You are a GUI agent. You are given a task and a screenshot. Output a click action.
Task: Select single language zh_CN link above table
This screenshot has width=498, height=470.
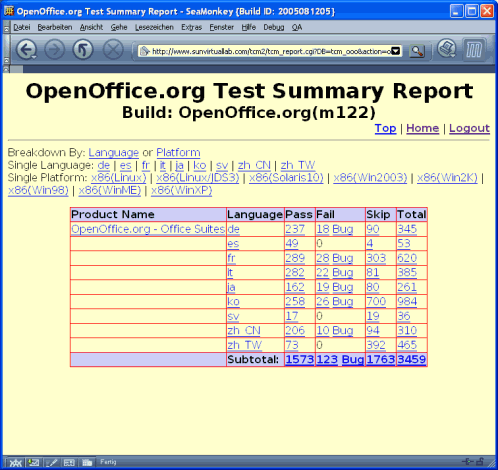pyautogui.click(x=254, y=165)
